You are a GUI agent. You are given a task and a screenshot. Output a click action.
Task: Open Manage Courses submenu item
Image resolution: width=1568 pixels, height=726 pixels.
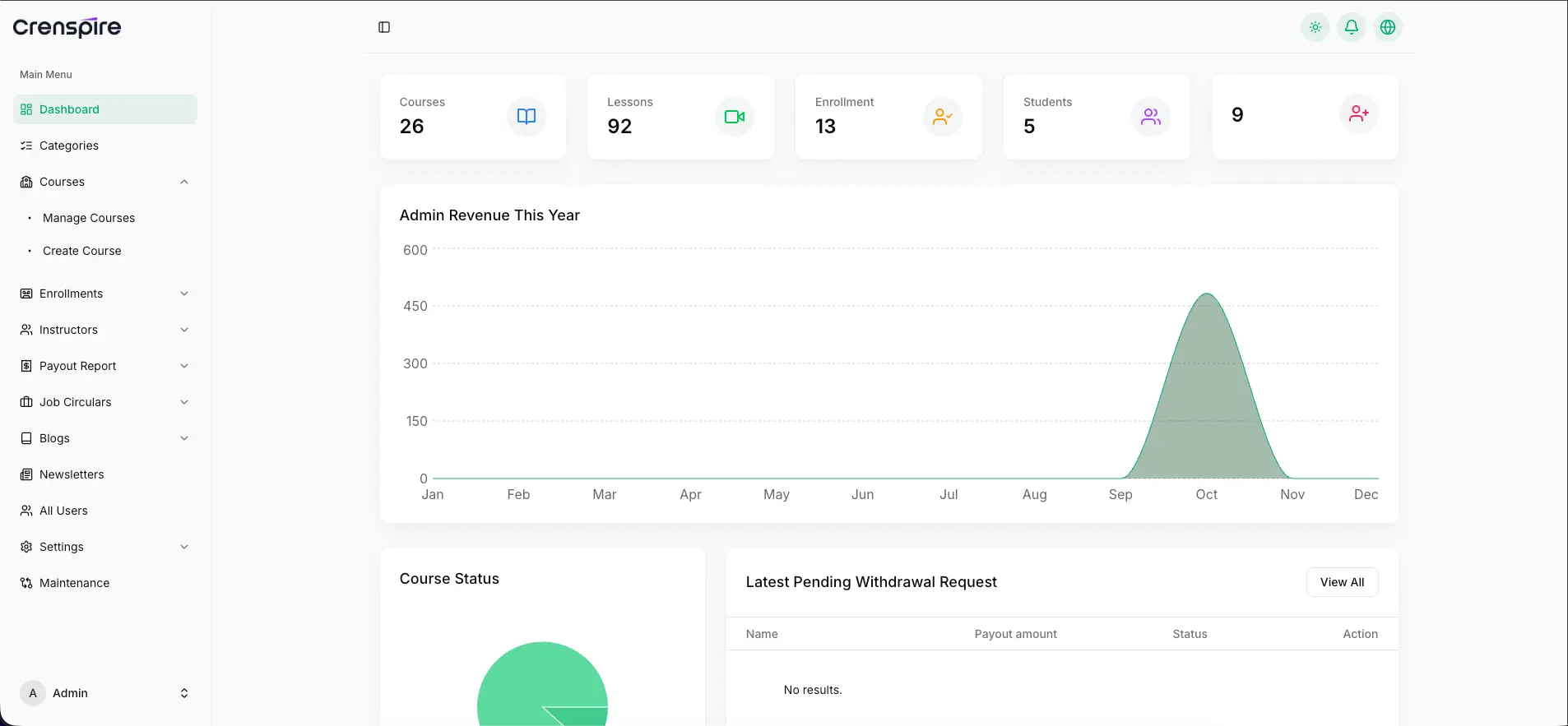[89, 218]
